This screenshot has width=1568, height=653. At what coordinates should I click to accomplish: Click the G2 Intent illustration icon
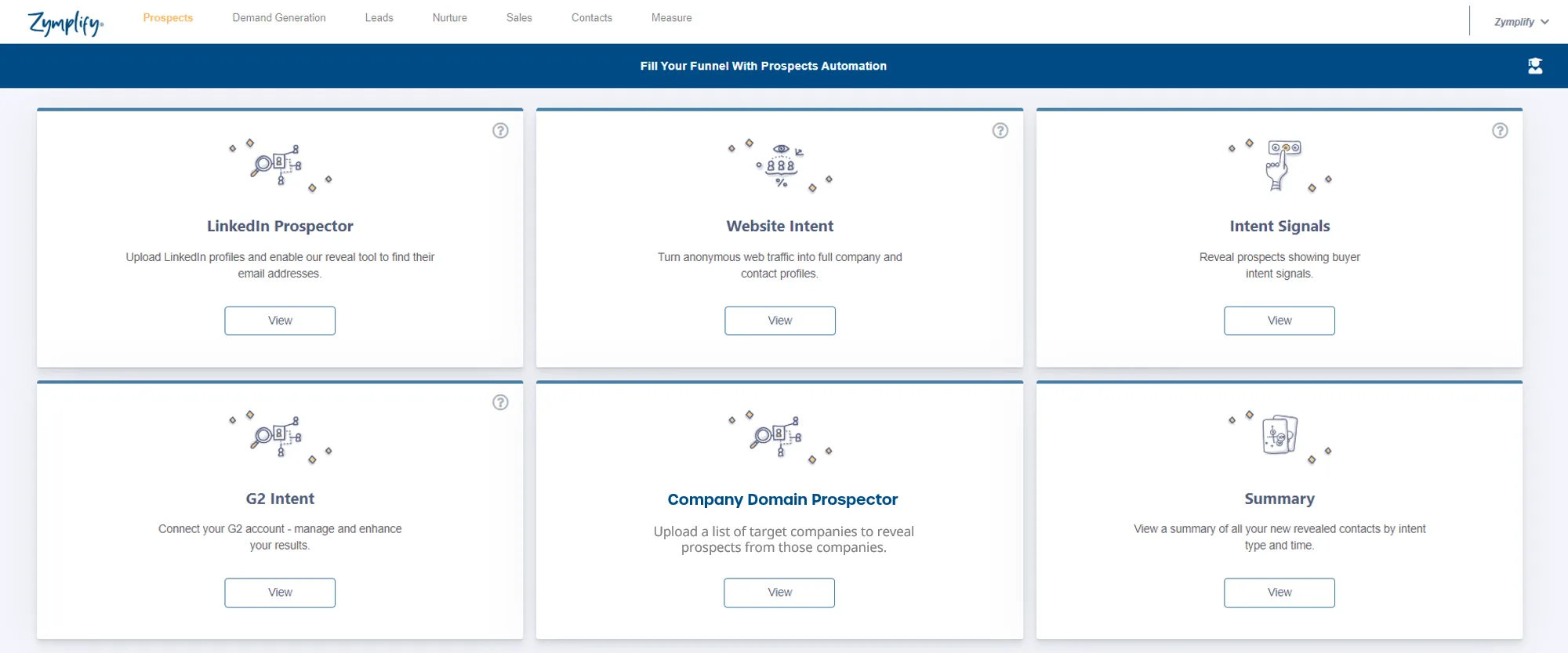click(x=280, y=437)
